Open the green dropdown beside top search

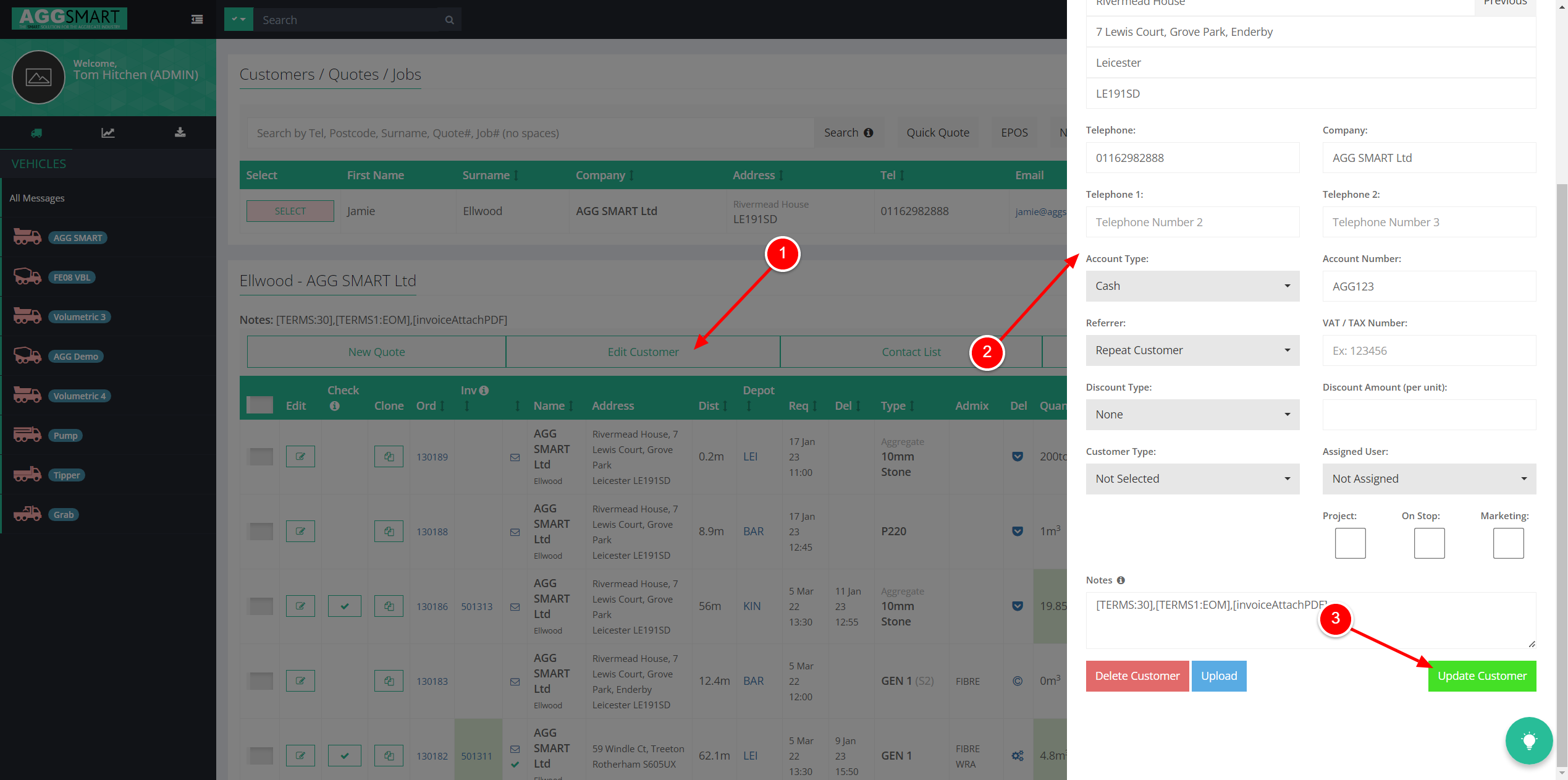coord(238,20)
